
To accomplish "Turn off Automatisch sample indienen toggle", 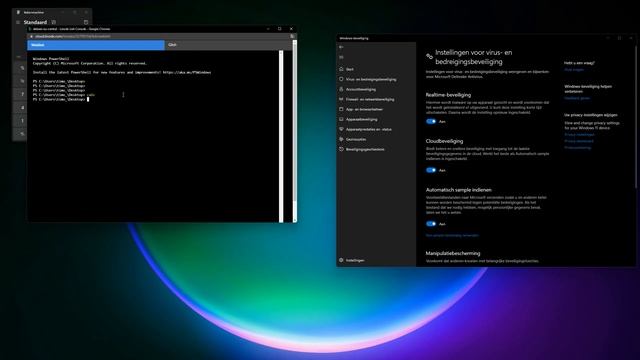I will click(x=431, y=224).
